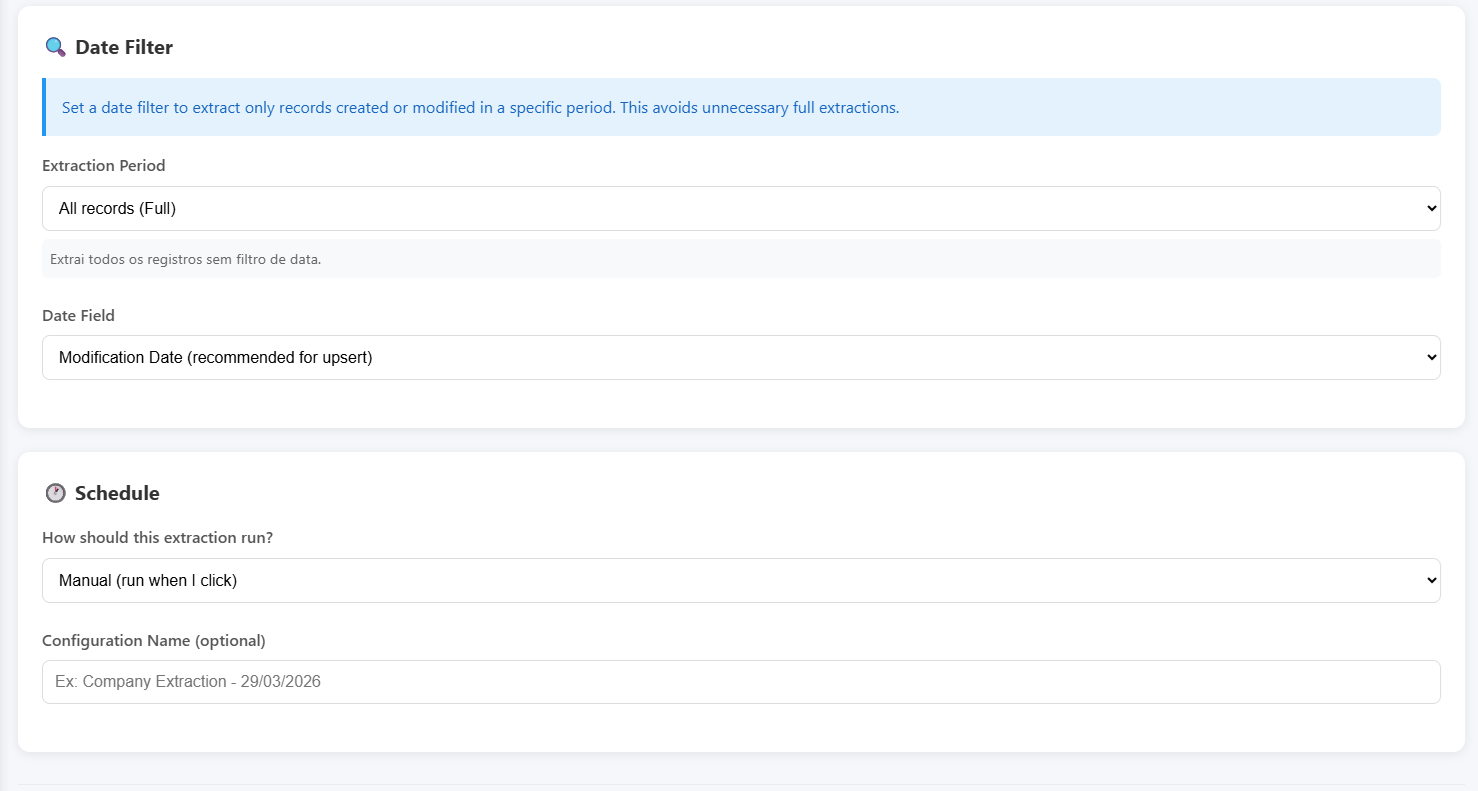
Task: Open the extraction run mode dropdown
Action: coord(740,580)
